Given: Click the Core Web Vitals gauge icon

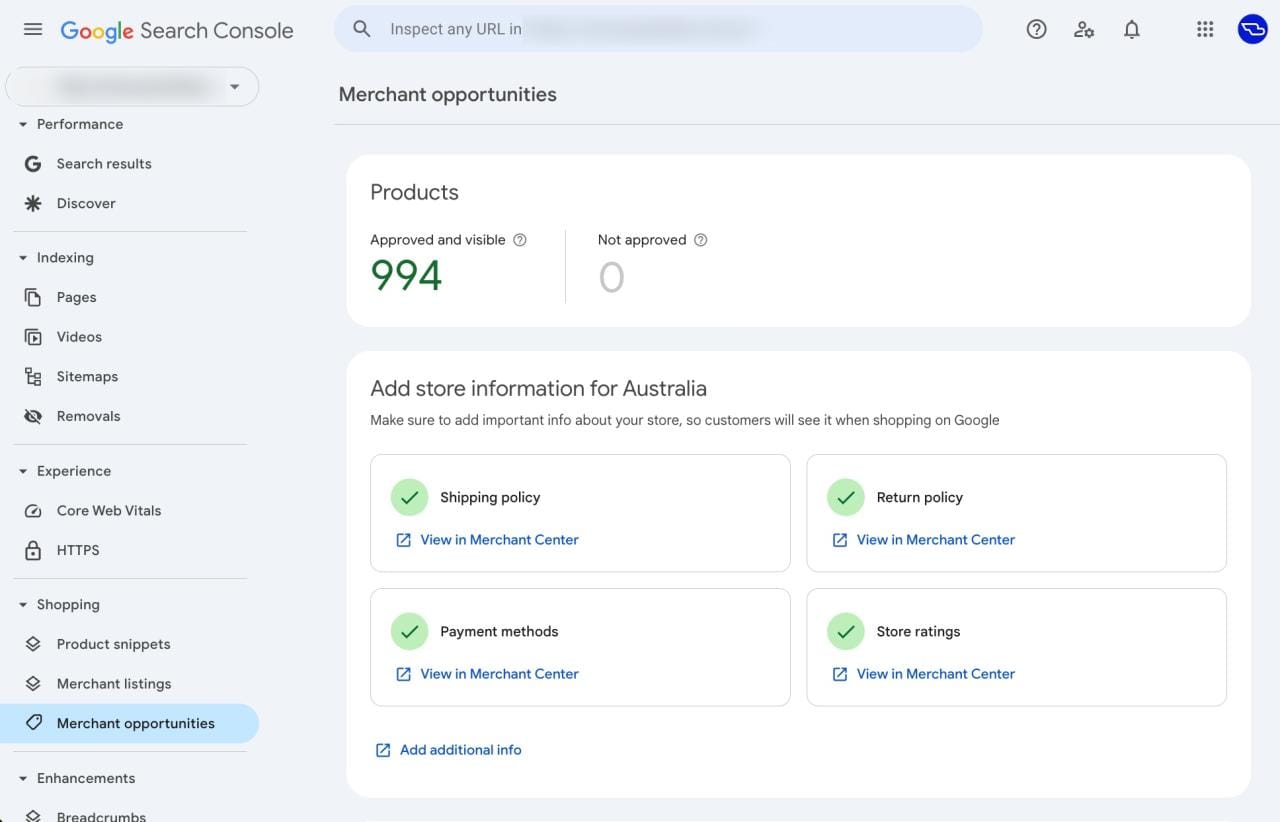Looking at the screenshot, I should [33, 511].
